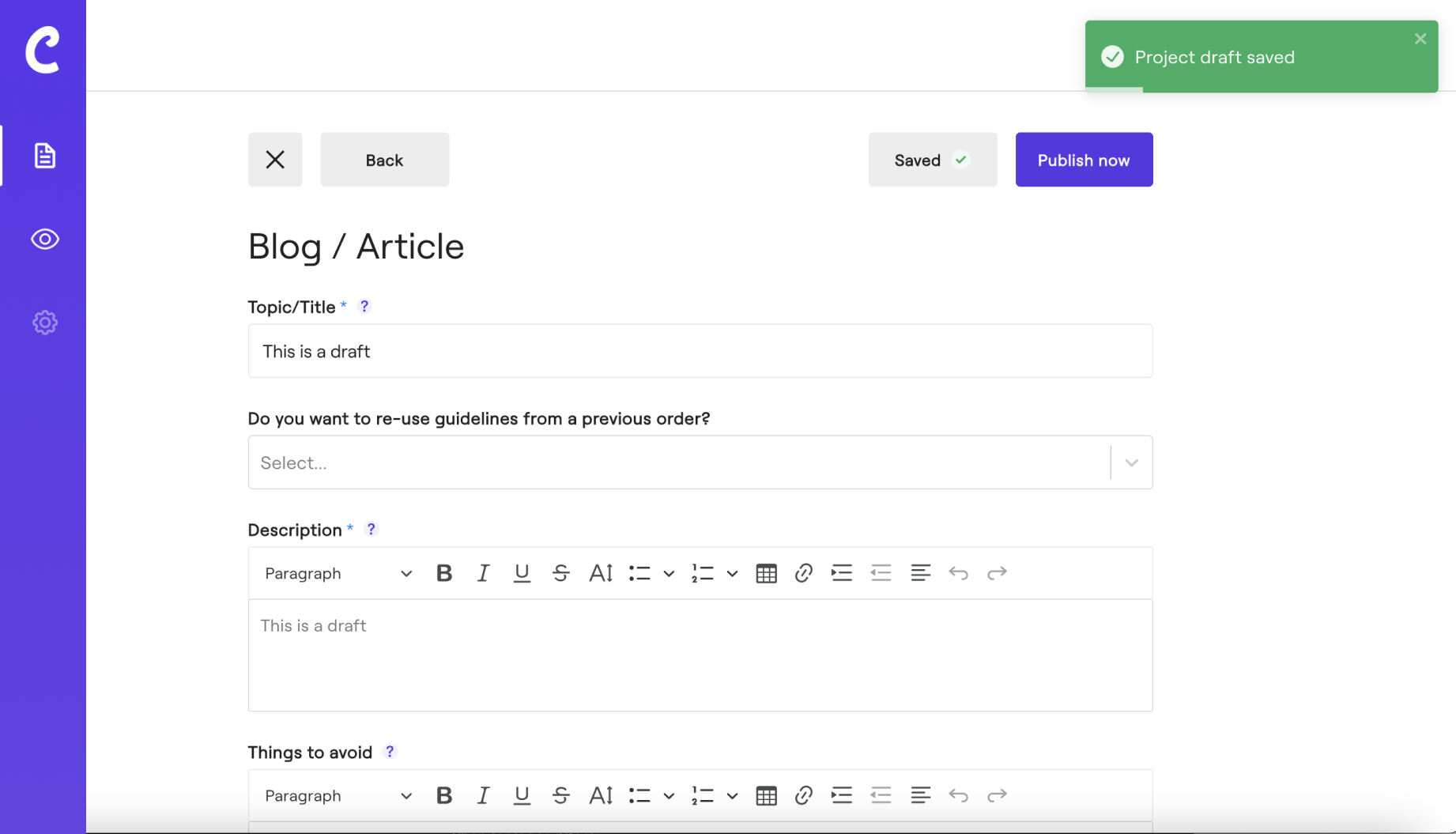Open the documents icon in sidebar

pyautogui.click(x=44, y=156)
